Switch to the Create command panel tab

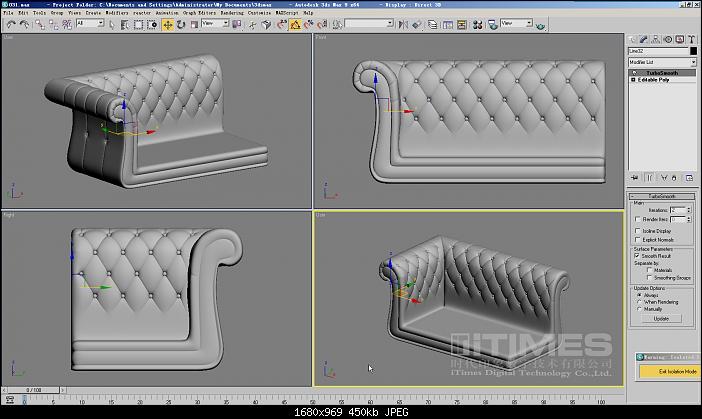(x=632, y=39)
